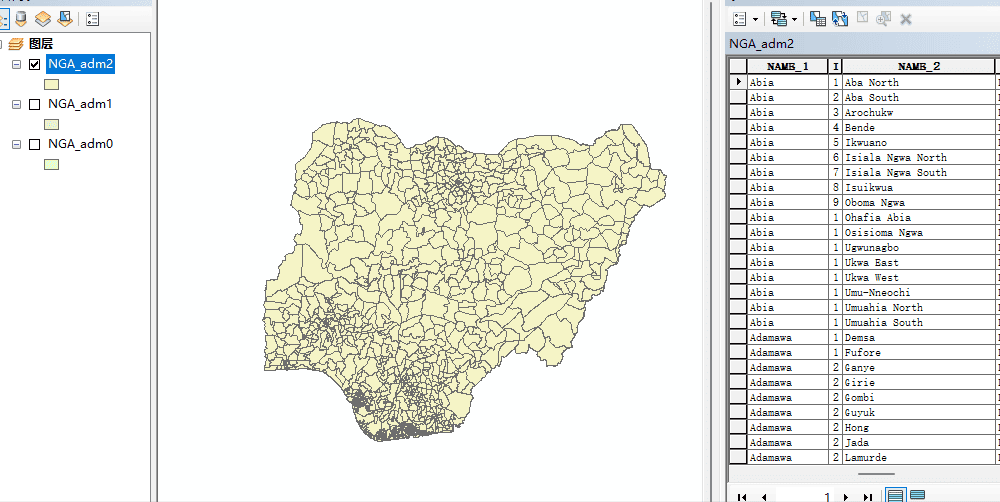Click the Ukwa West cell
1000x502 pixels.
tap(919, 277)
